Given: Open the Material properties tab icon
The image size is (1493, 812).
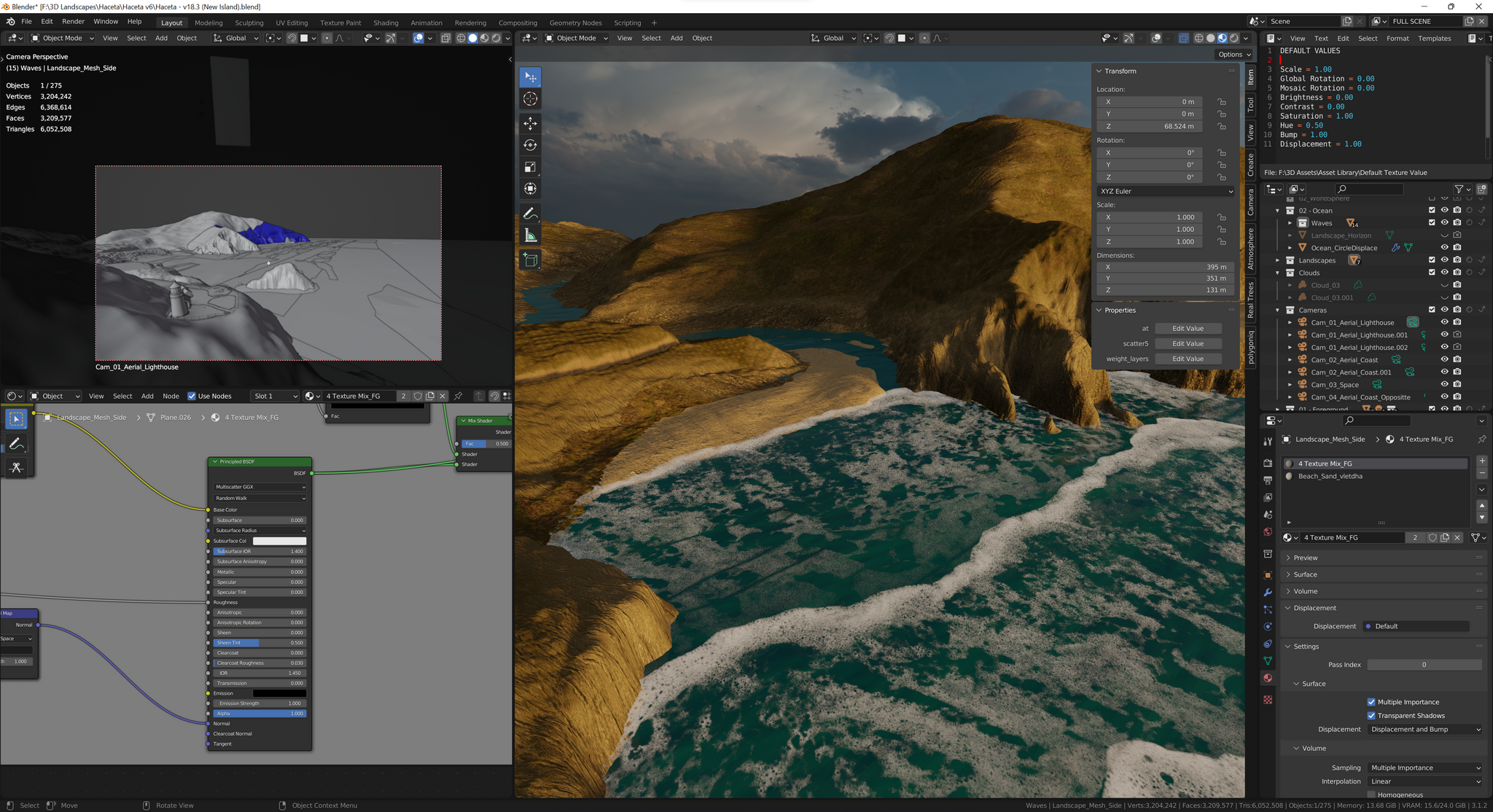Looking at the screenshot, I should tap(1268, 678).
